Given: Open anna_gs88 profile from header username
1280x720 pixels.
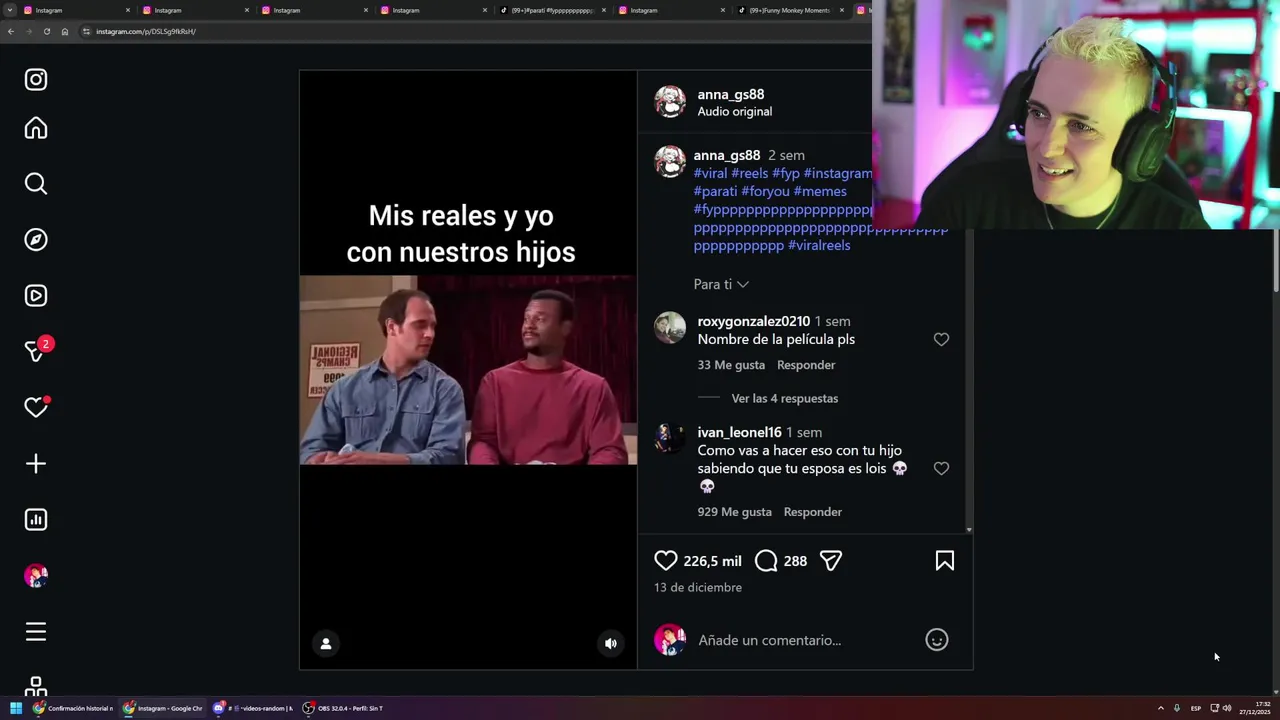Looking at the screenshot, I should point(731,95).
